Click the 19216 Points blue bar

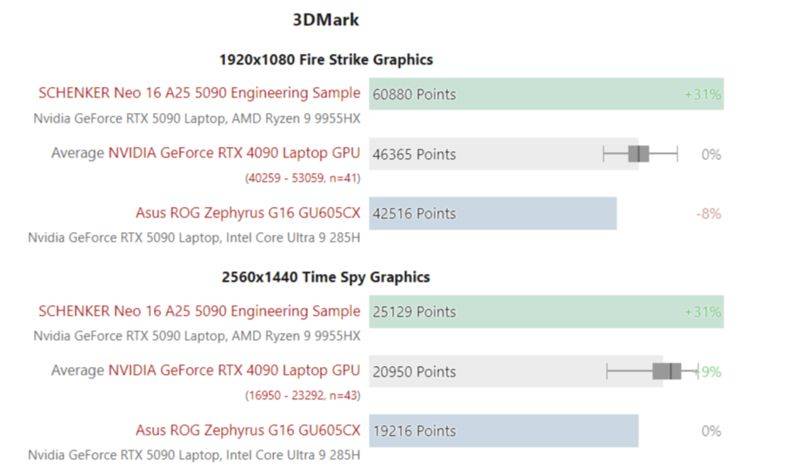[x=503, y=431]
